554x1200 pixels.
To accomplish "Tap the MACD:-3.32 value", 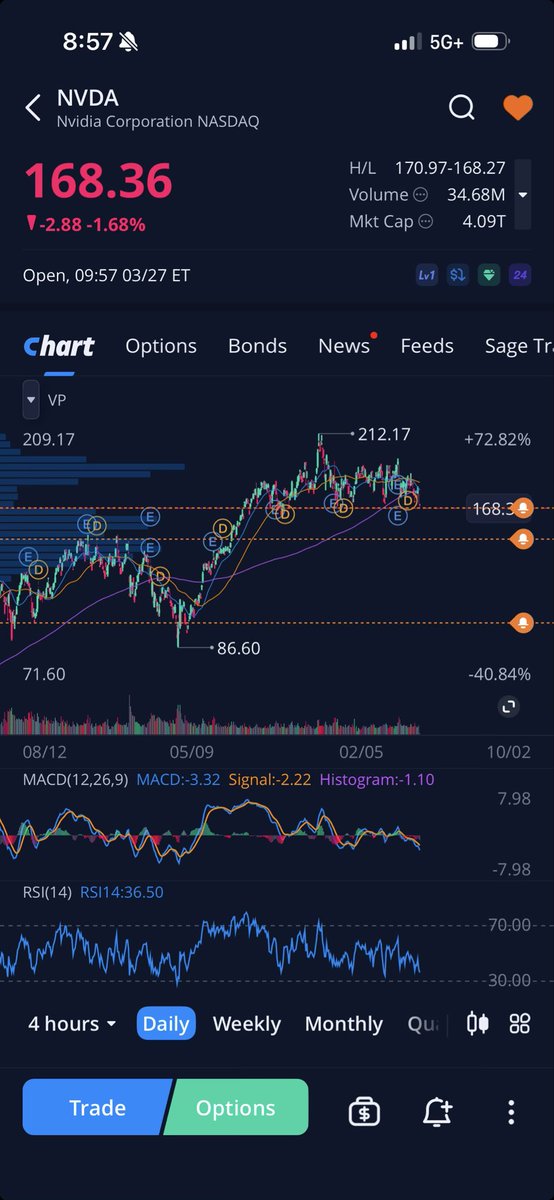I will [x=178, y=779].
